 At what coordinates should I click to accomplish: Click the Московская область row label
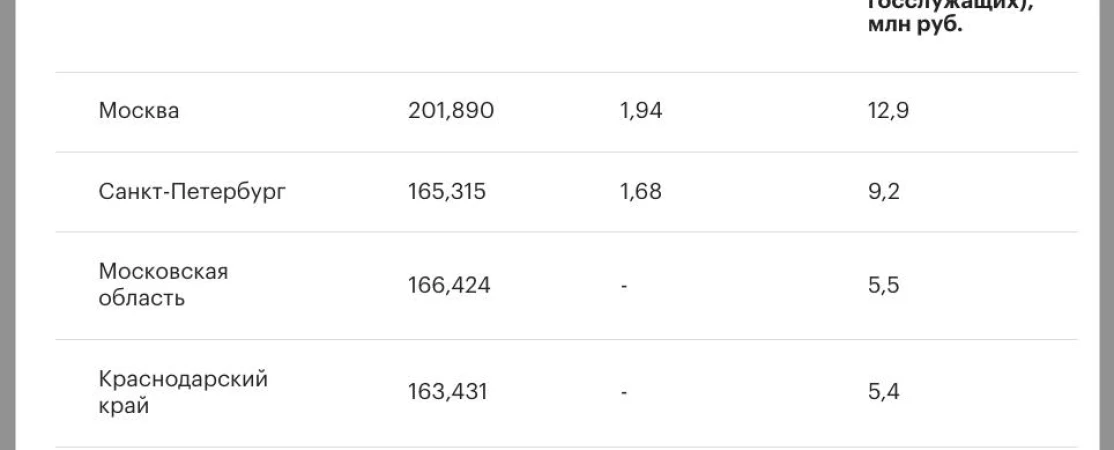point(163,285)
